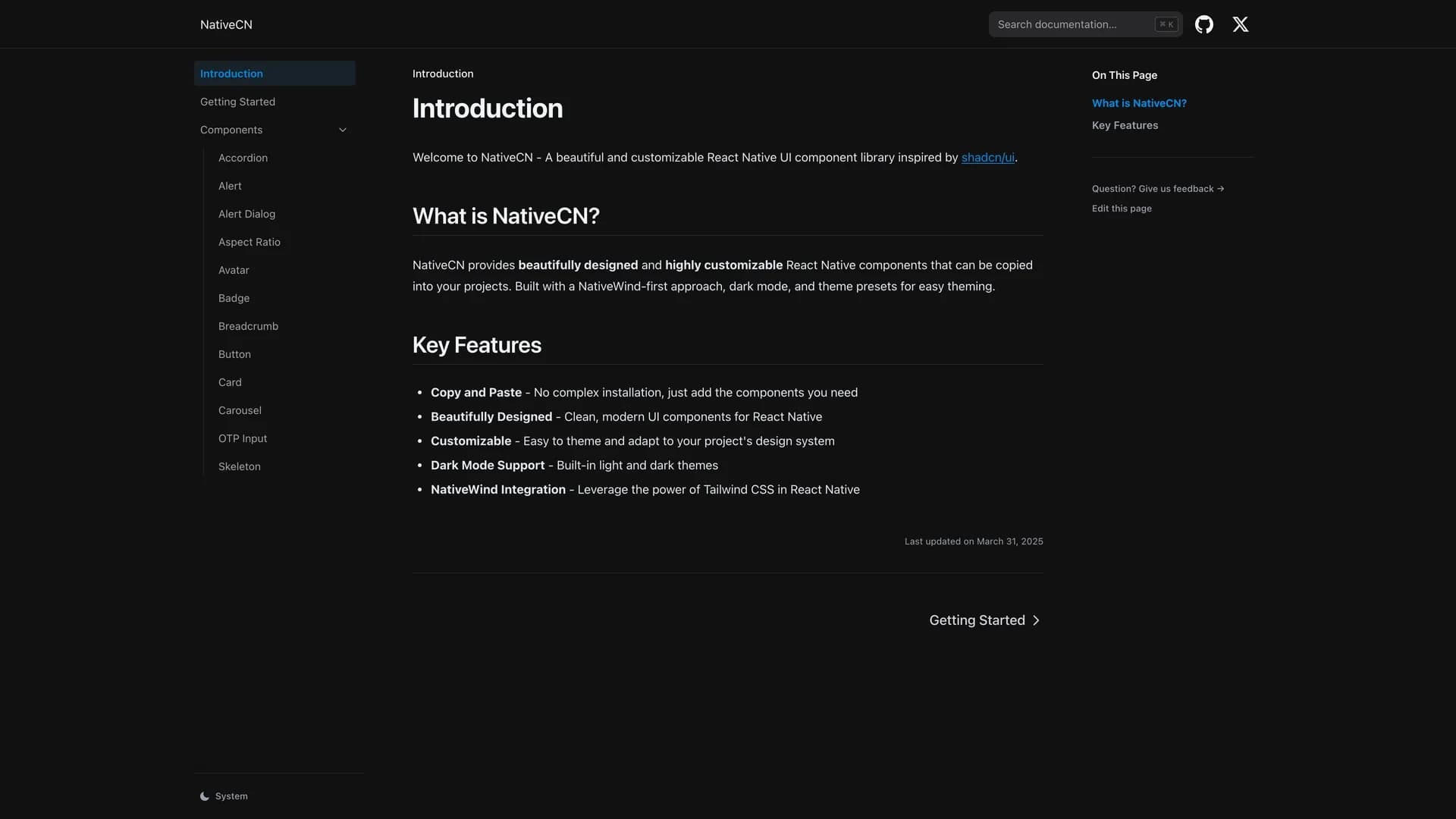This screenshot has height=819, width=1456.
Task: Click the arrow on the feedback link
Action: pyautogui.click(x=1222, y=188)
